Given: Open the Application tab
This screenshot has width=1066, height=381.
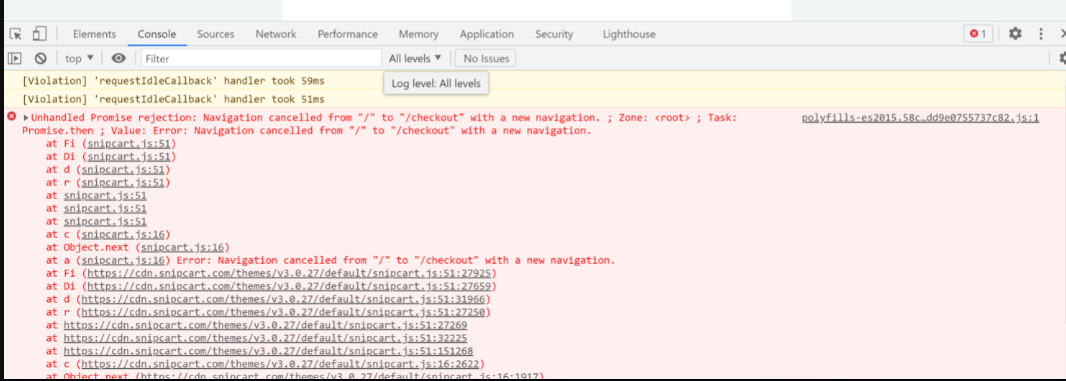Looking at the screenshot, I should pyautogui.click(x=487, y=34).
